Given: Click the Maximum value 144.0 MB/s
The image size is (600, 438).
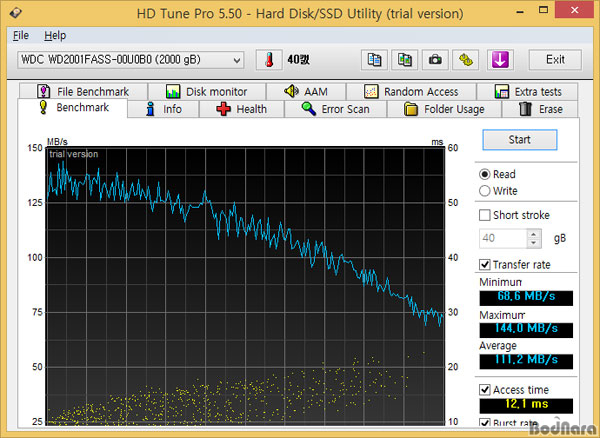Looking at the screenshot, I should click(526, 329).
